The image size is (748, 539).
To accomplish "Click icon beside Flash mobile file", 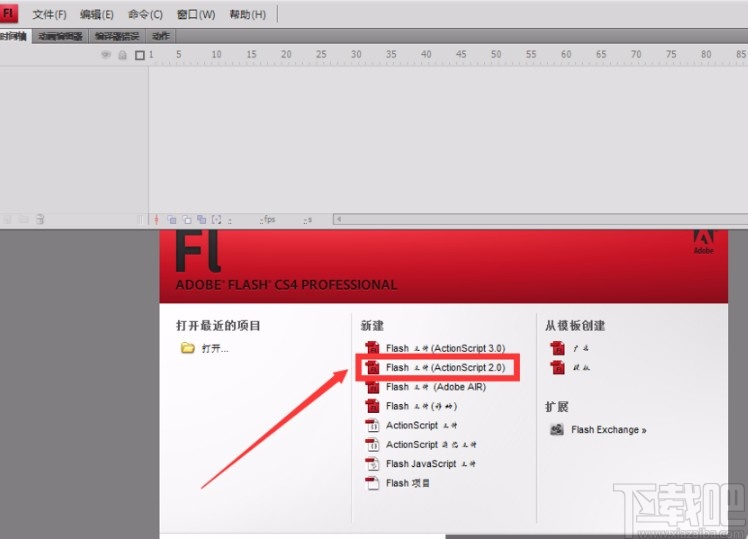I will click(x=372, y=406).
